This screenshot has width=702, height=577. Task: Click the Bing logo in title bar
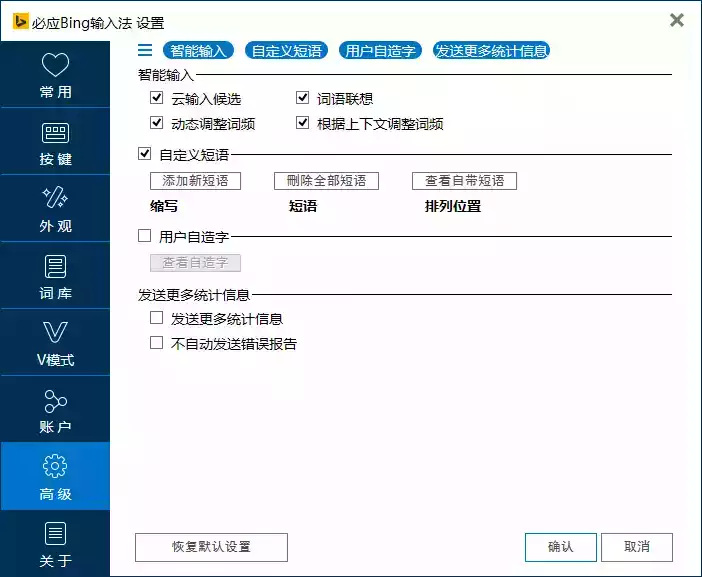click(21, 21)
